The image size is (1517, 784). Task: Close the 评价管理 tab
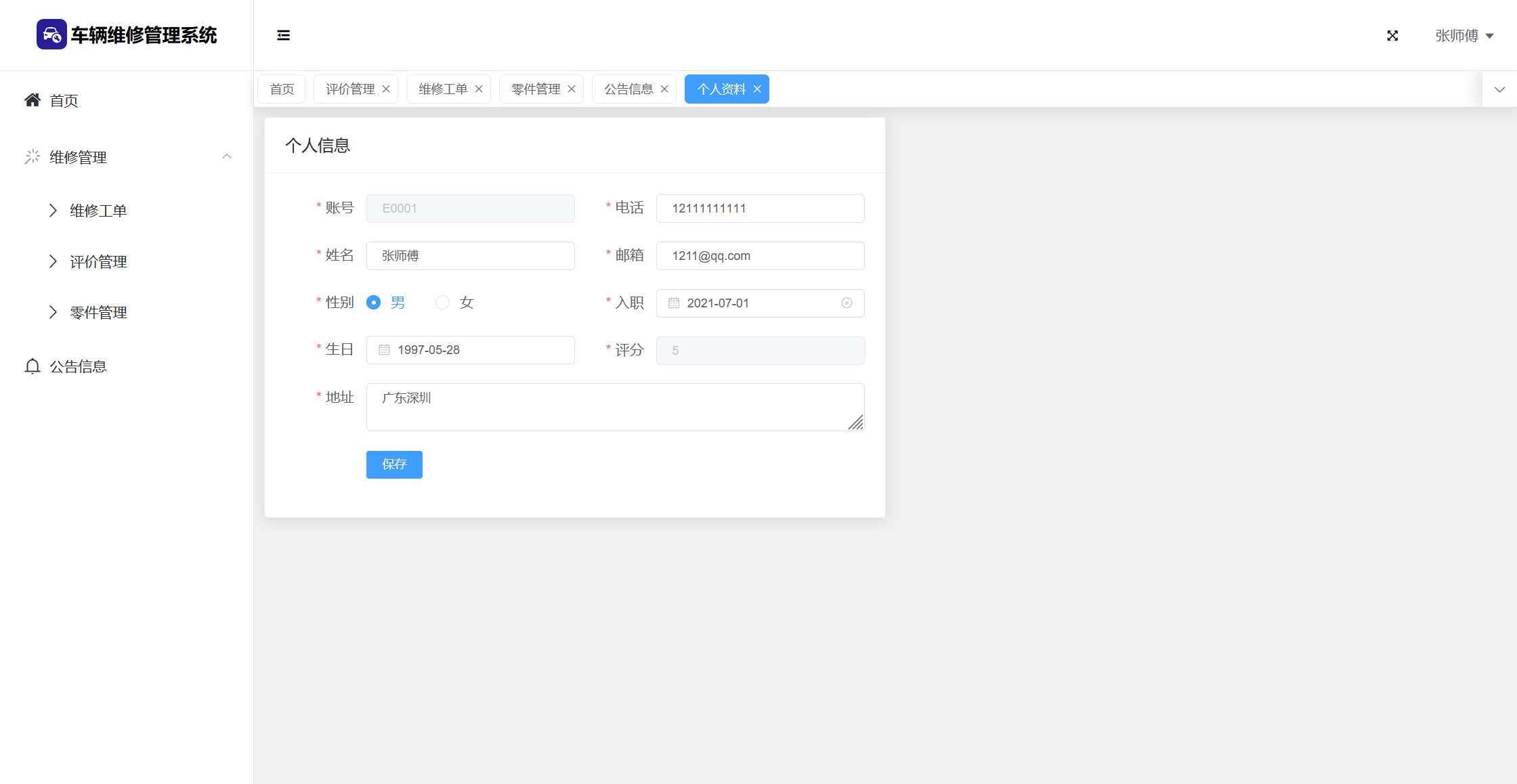point(386,89)
